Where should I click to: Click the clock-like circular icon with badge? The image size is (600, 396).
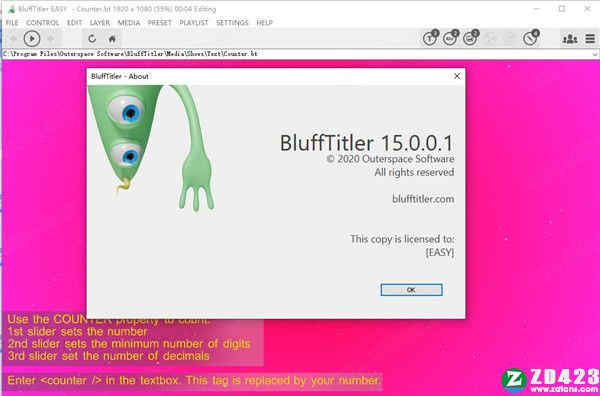531,38
